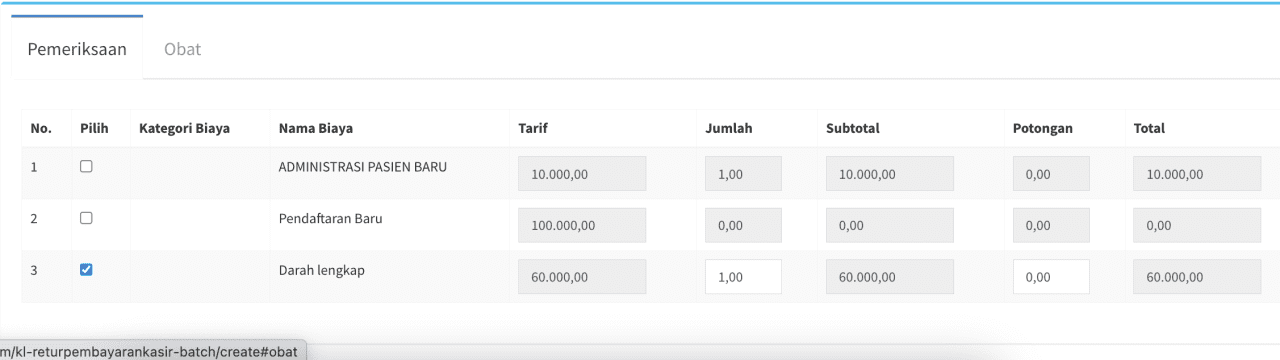This screenshot has width=1280, height=360.
Task: Select the Pemeriksaan tab
Action: pos(77,48)
